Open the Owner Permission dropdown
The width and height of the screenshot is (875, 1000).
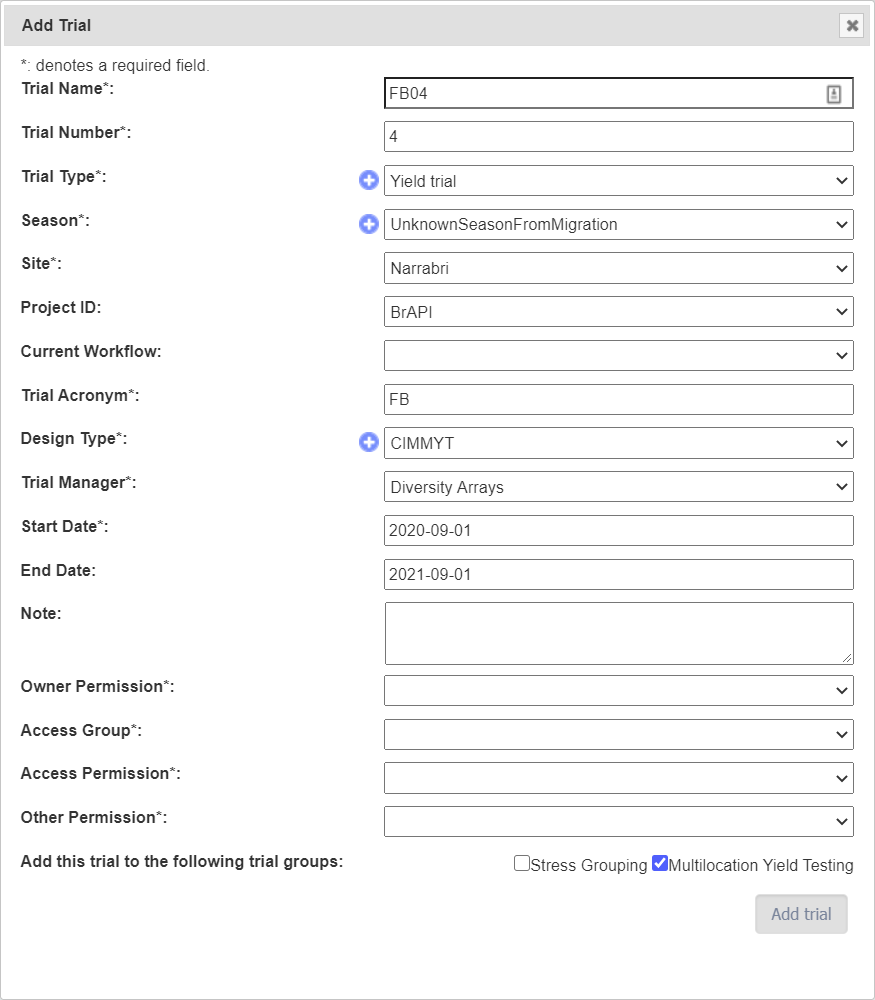click(618, 690)
